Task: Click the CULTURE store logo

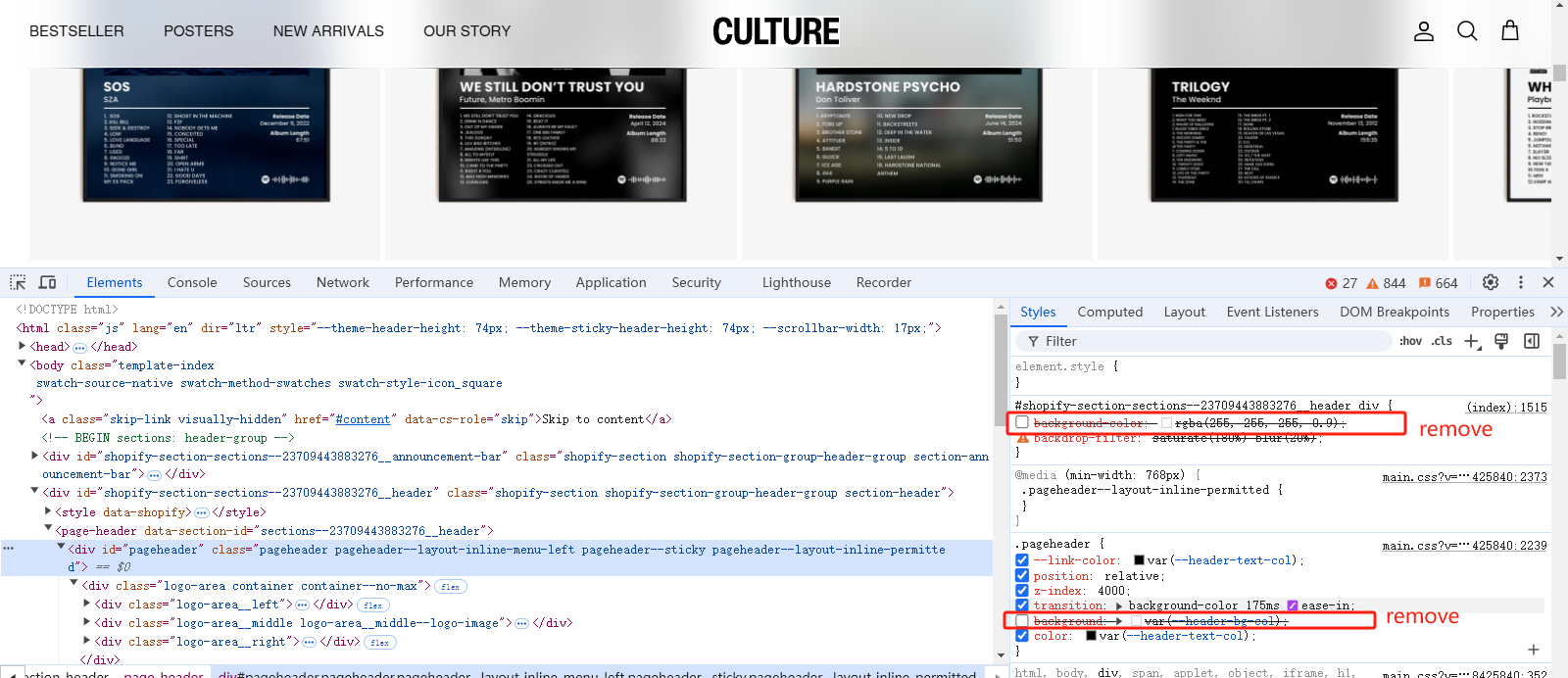Action: pos(776,31)
